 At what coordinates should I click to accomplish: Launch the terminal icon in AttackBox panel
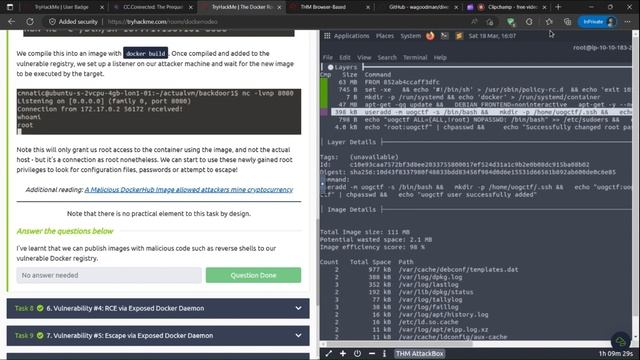pos(444,36)
